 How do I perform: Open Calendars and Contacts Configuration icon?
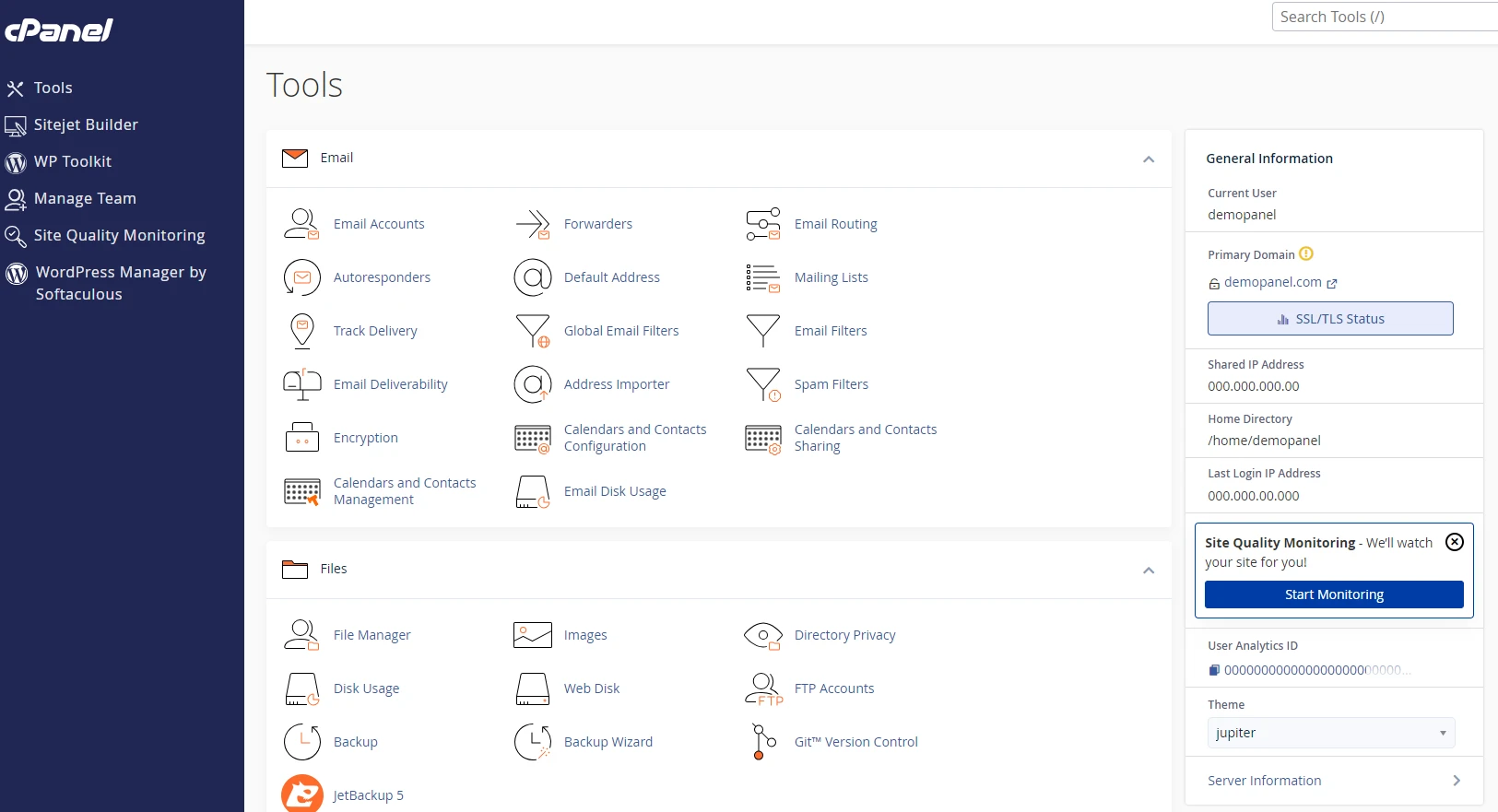tap(533, 439)
